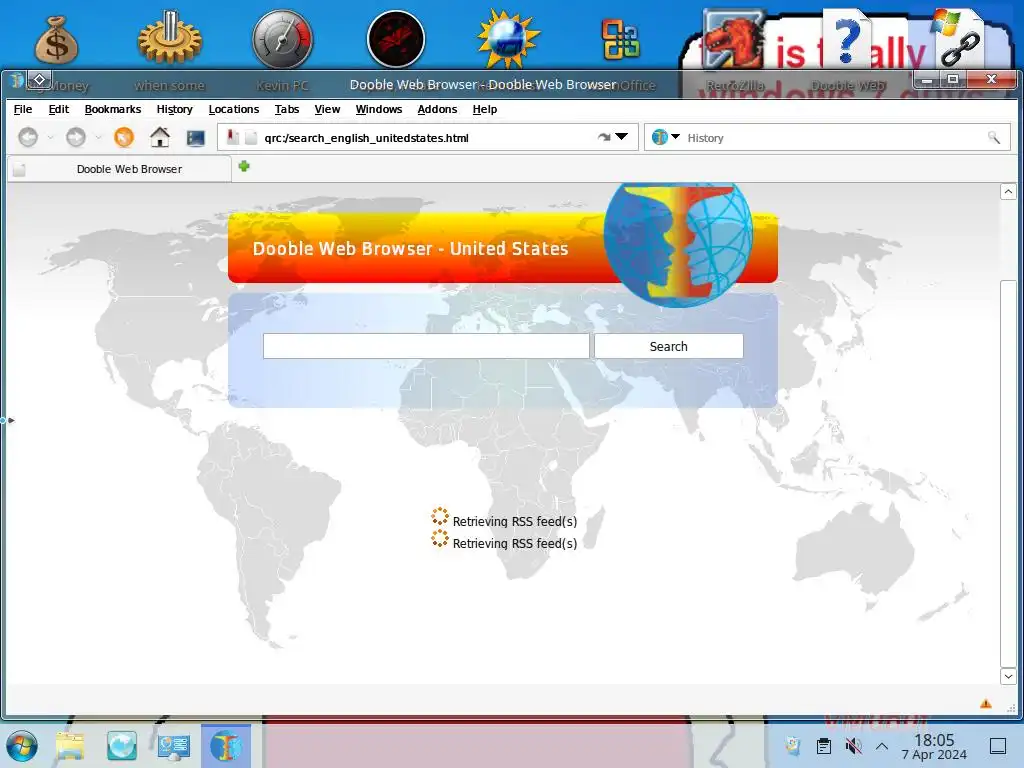Open the Bookmarks menu
The height and width of the screenshot is (768, 1024).
[x=113, y=109]
